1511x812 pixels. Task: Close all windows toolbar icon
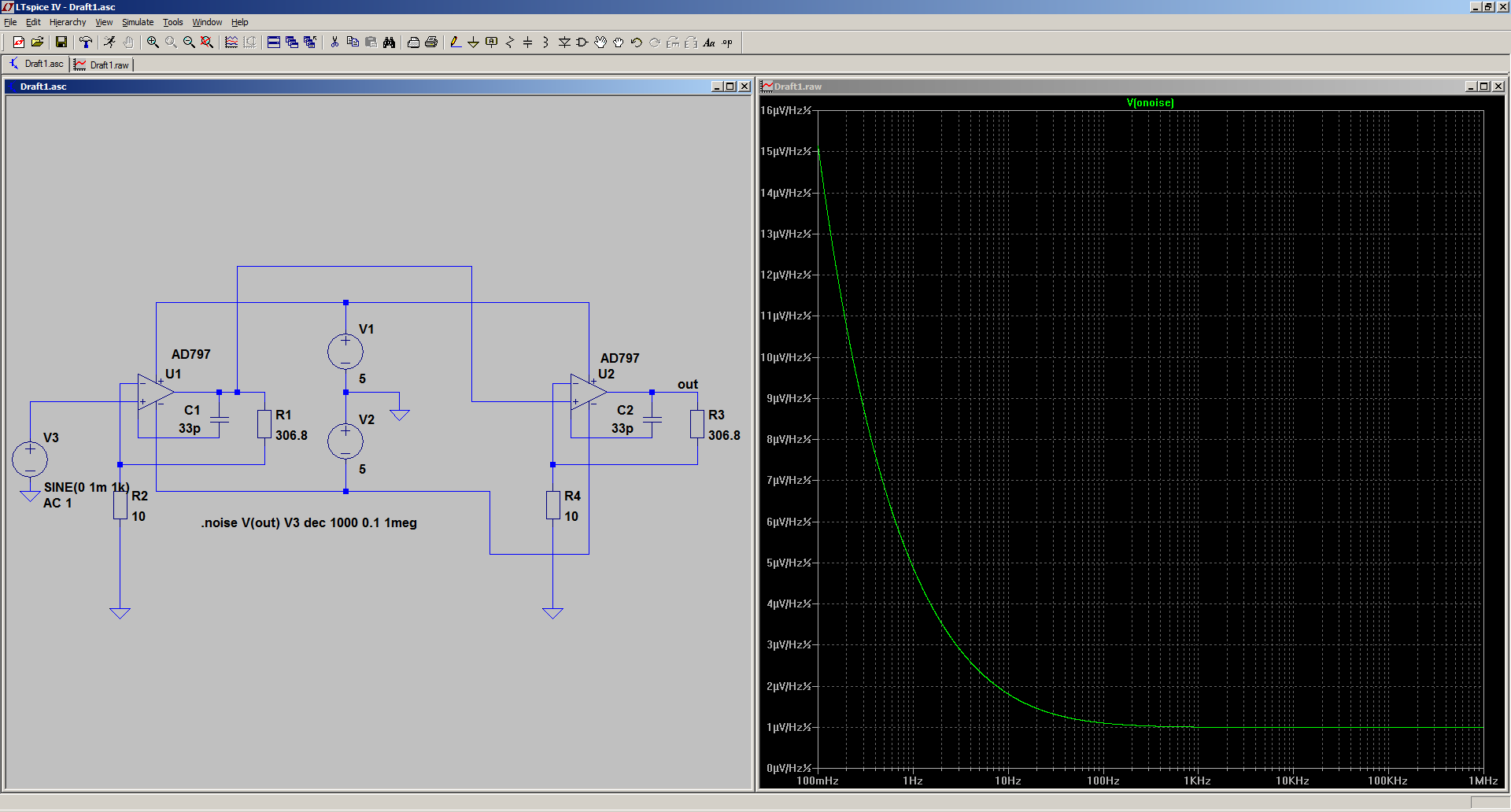pyautogui.click(x=310, y=42)
